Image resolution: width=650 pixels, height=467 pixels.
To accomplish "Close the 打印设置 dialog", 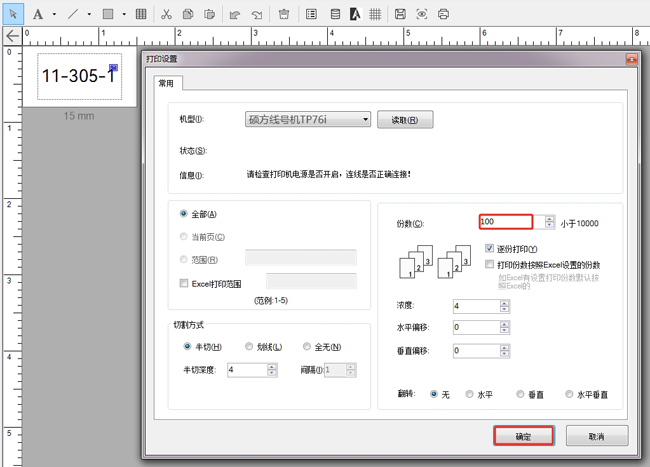I will pos(631,59).
